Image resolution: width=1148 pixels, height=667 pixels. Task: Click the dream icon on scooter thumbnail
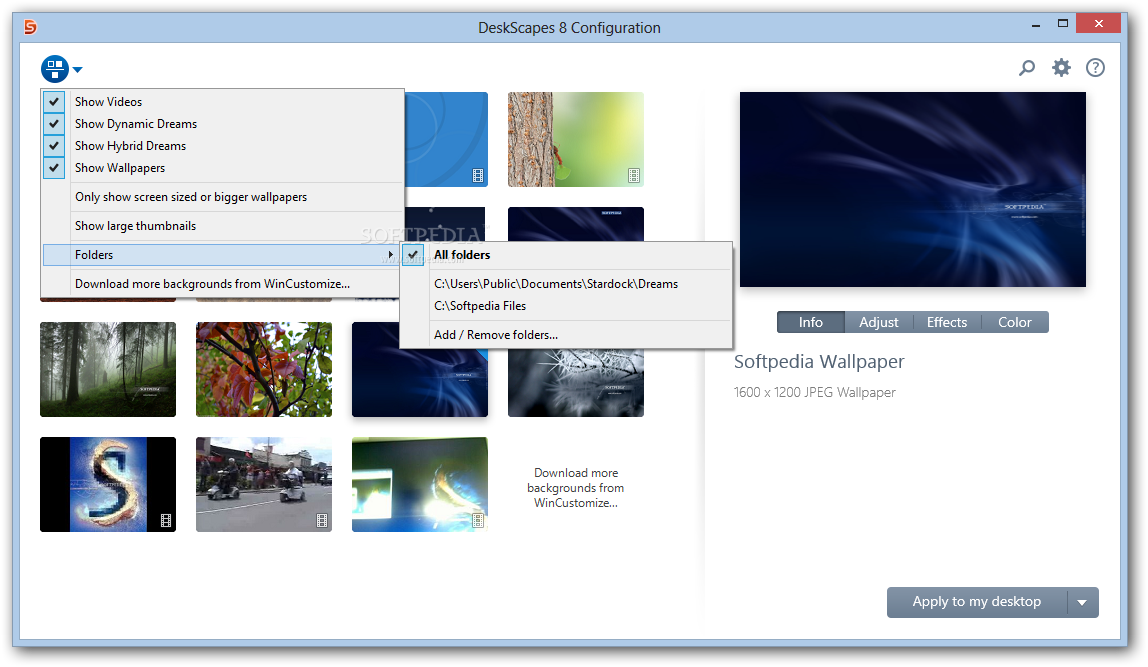click(x=322, y=521)
